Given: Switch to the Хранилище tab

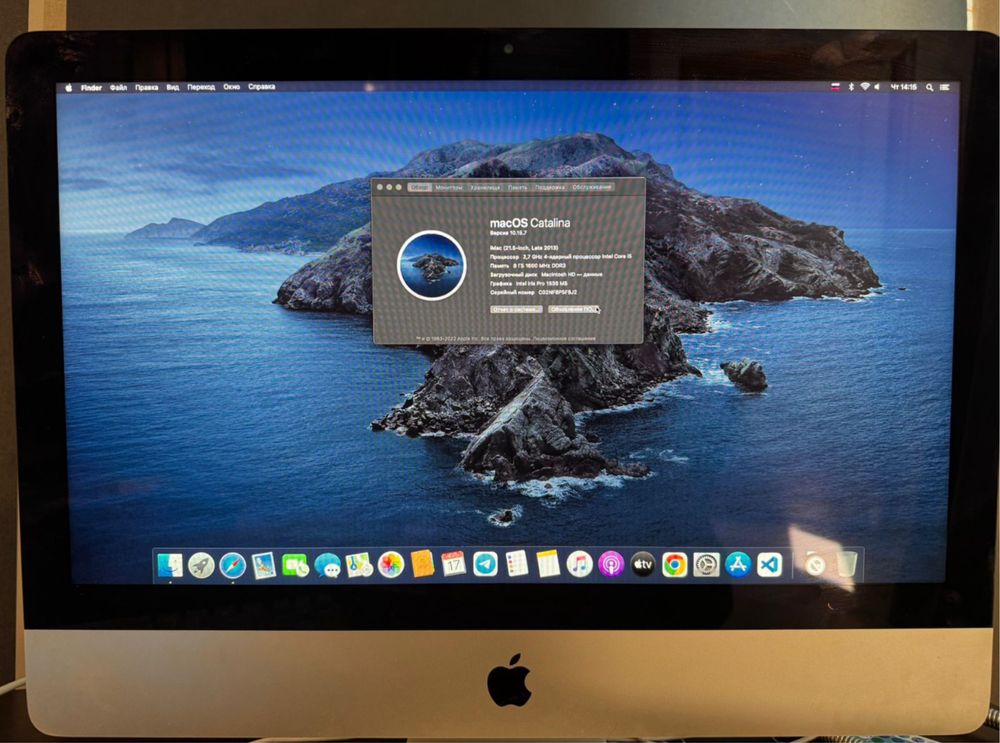Looking at the screenshot, I should [x=485, y=188].
